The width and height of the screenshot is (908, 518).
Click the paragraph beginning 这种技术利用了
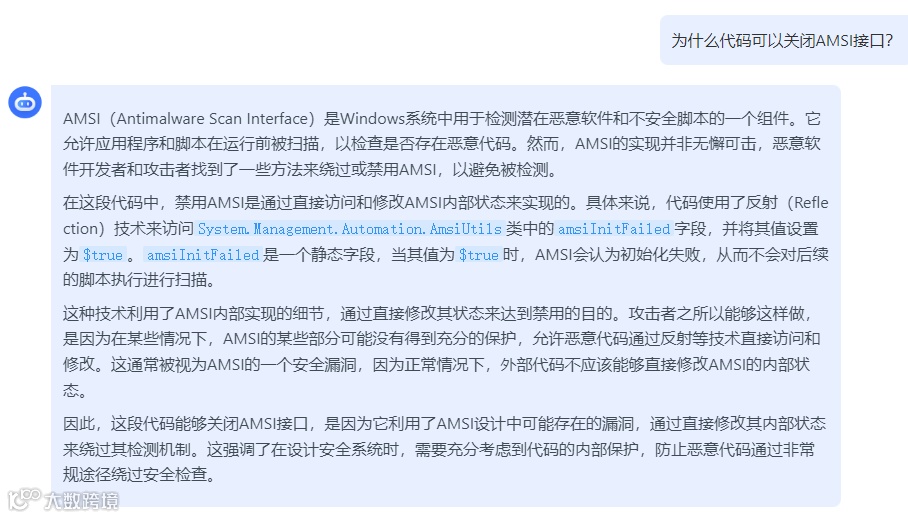click(x=441, y=352)
